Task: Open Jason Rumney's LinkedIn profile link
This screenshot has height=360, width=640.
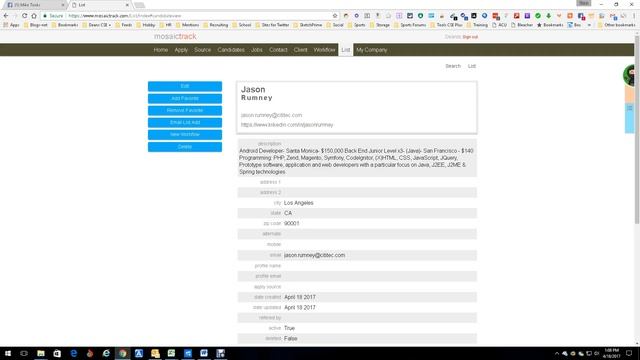Action: tap(287, 125)
